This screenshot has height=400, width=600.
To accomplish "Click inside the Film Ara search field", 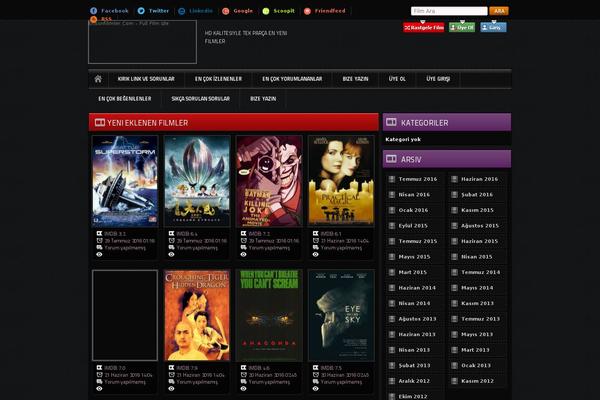I will [x=449, y=11].
